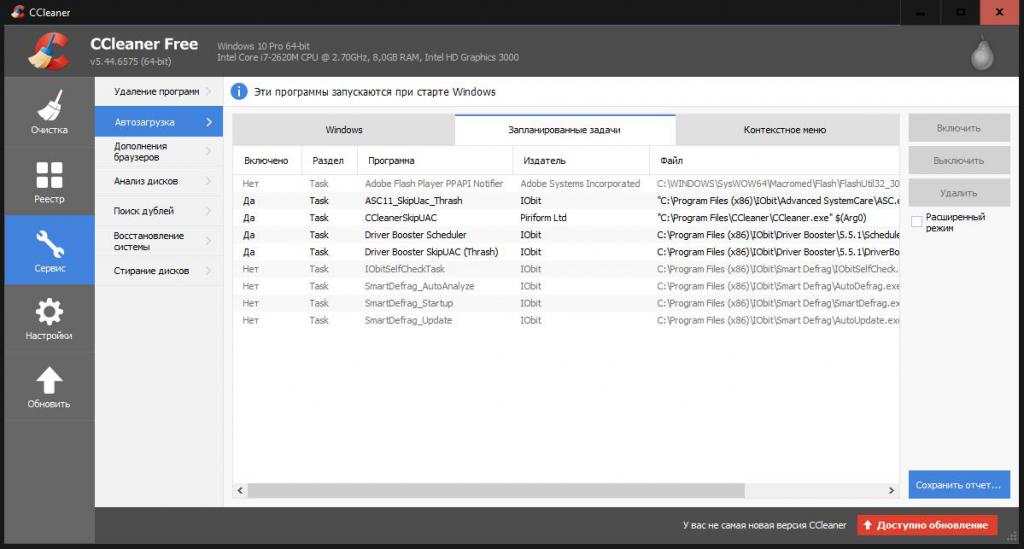Click Да in the CCleanerSkipUAC row
The width and height of the screenshot is (1024, 549).
[249, 217]
